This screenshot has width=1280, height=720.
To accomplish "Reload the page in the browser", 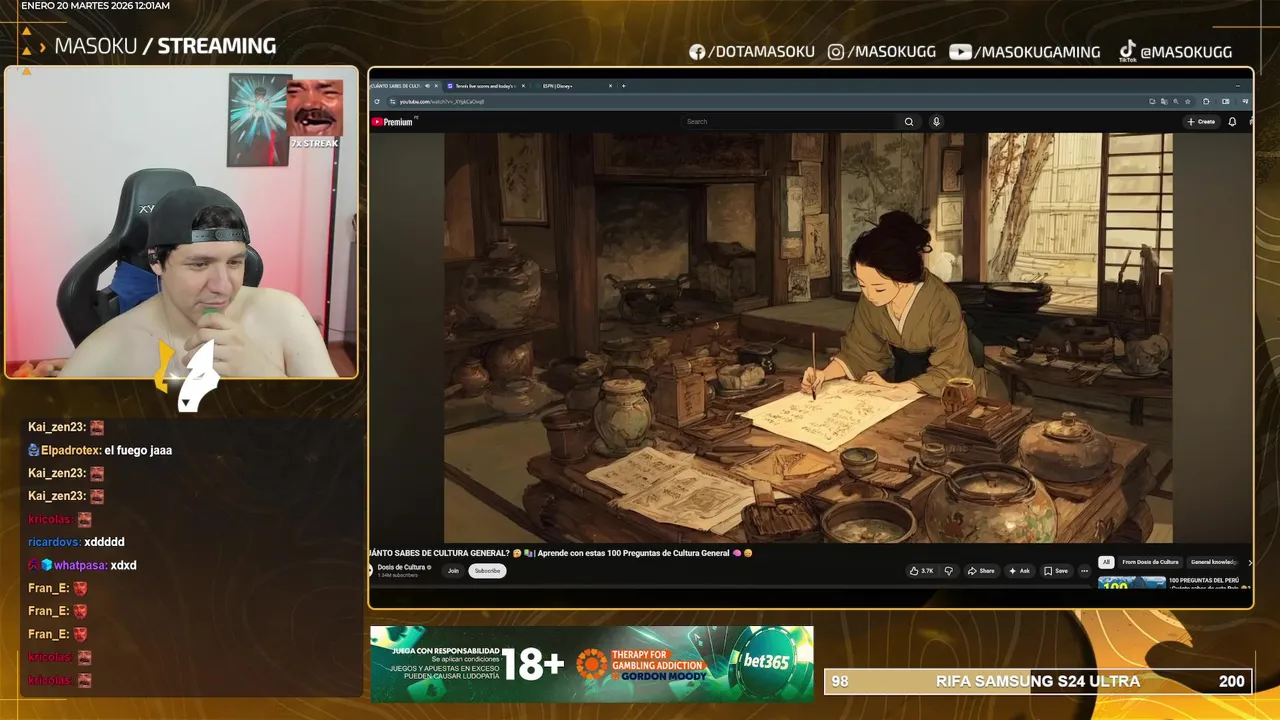I will click(x=377, y=101).
